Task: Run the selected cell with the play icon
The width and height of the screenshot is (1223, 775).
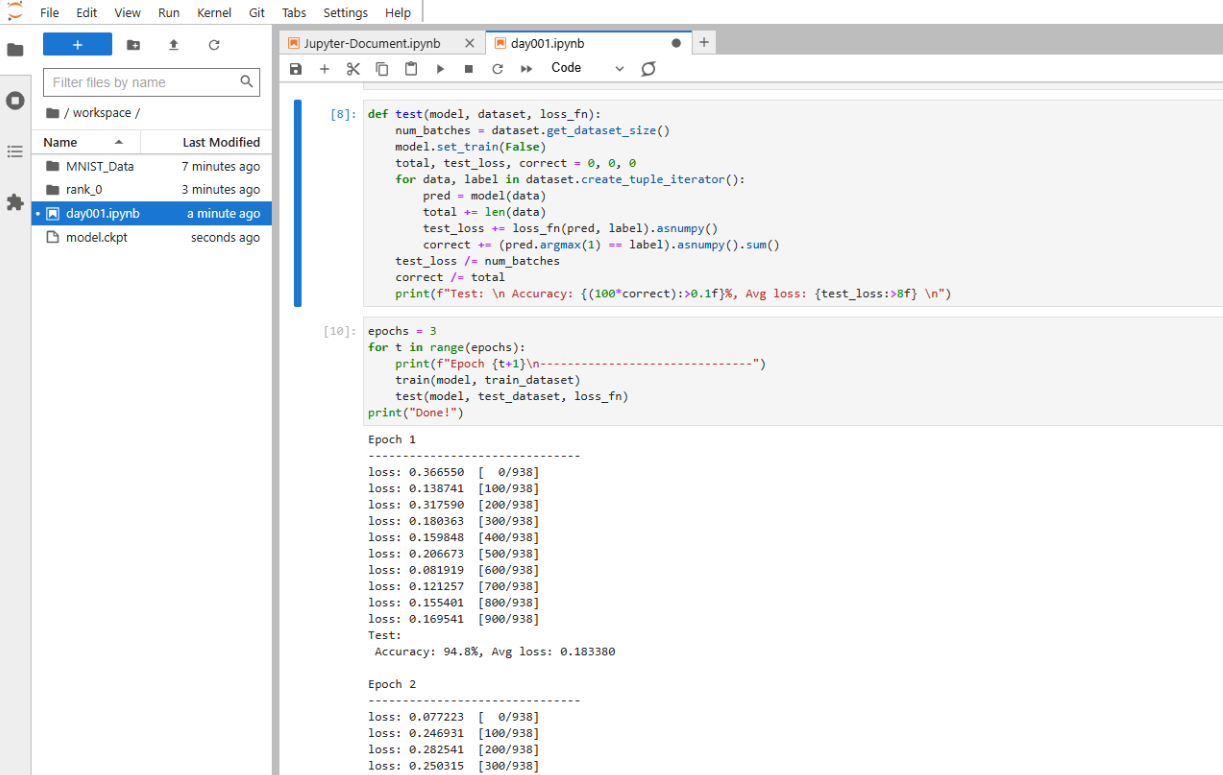Action: coord(440,69)
